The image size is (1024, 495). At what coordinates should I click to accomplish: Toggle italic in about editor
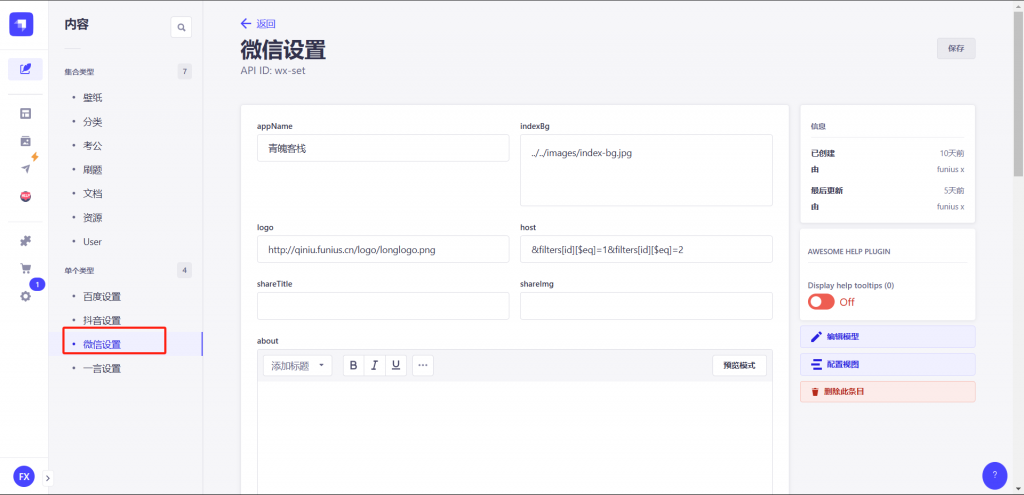[374, 366]
